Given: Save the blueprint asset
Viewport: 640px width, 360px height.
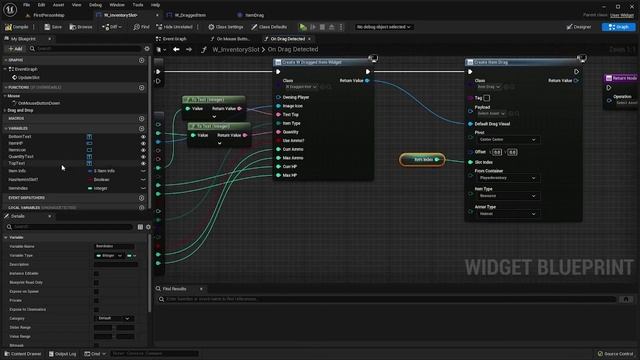Looking at the screenshot, I should pos(53,27).
